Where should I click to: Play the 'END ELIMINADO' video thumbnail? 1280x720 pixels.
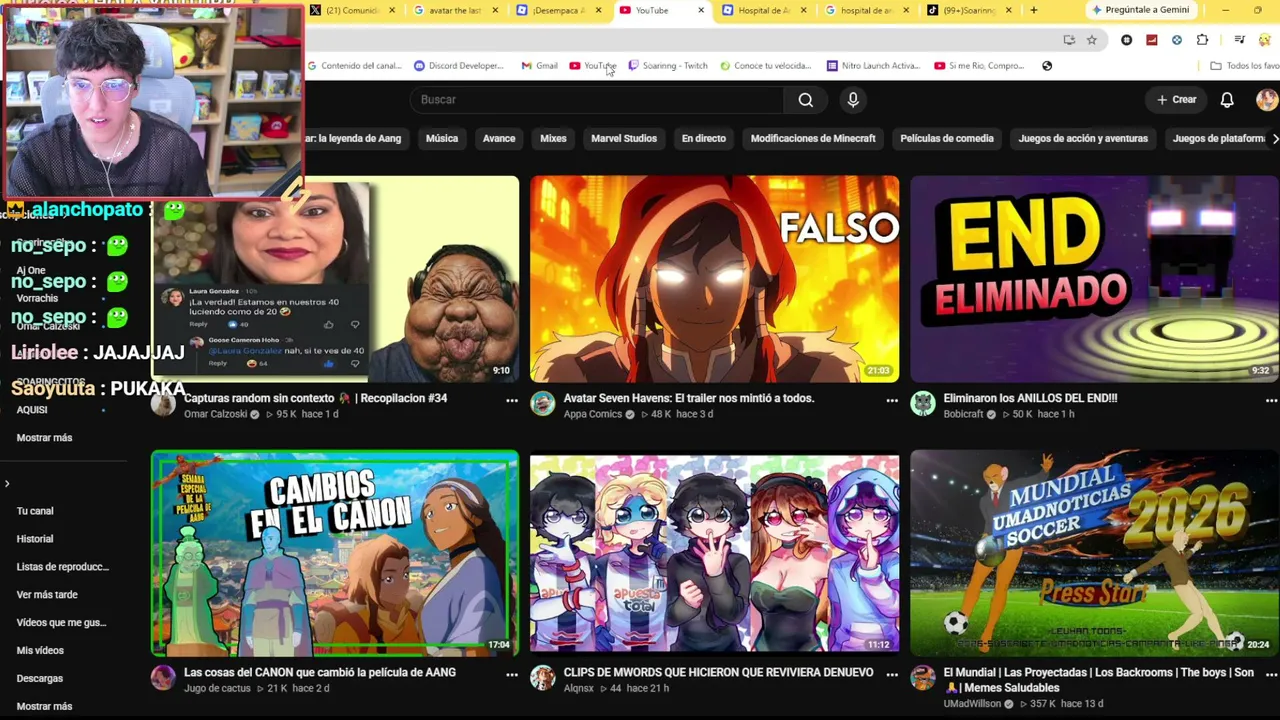coord(1094,279)
